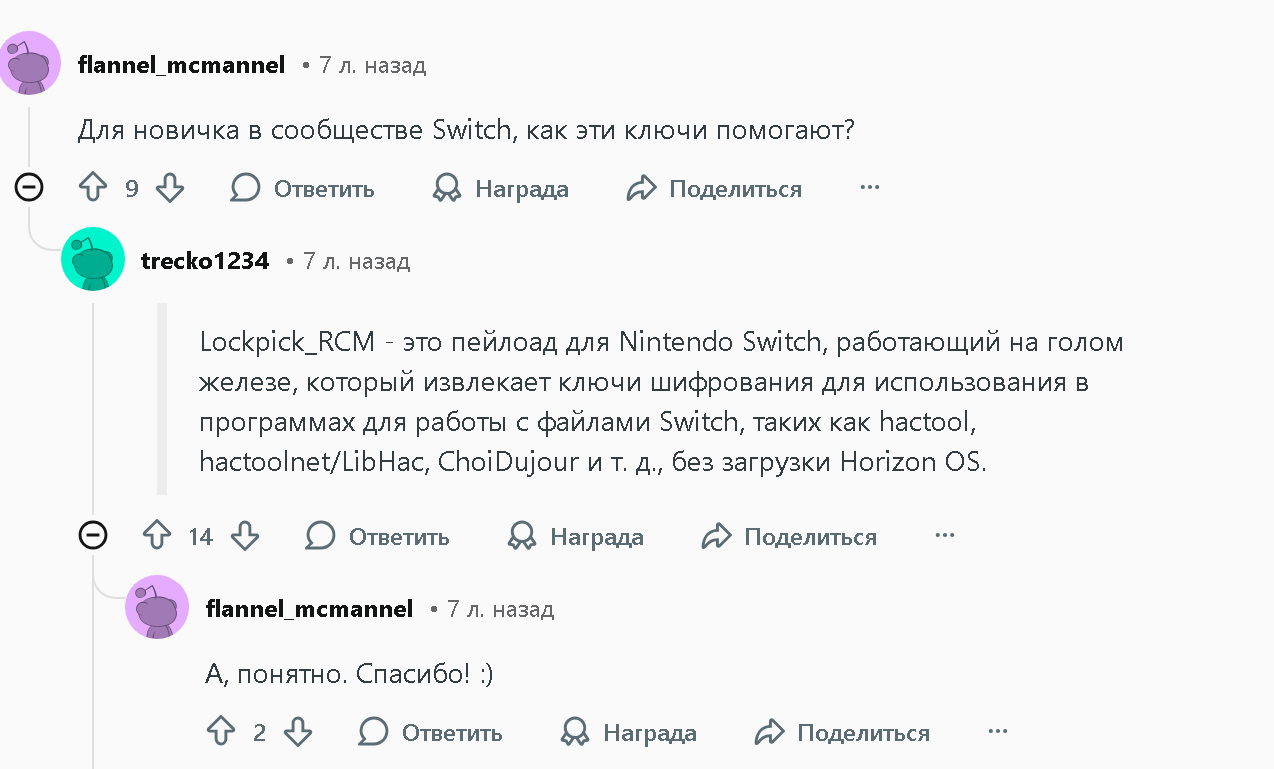Click the purple avatar of the top comment

click(x=29, y=63)
